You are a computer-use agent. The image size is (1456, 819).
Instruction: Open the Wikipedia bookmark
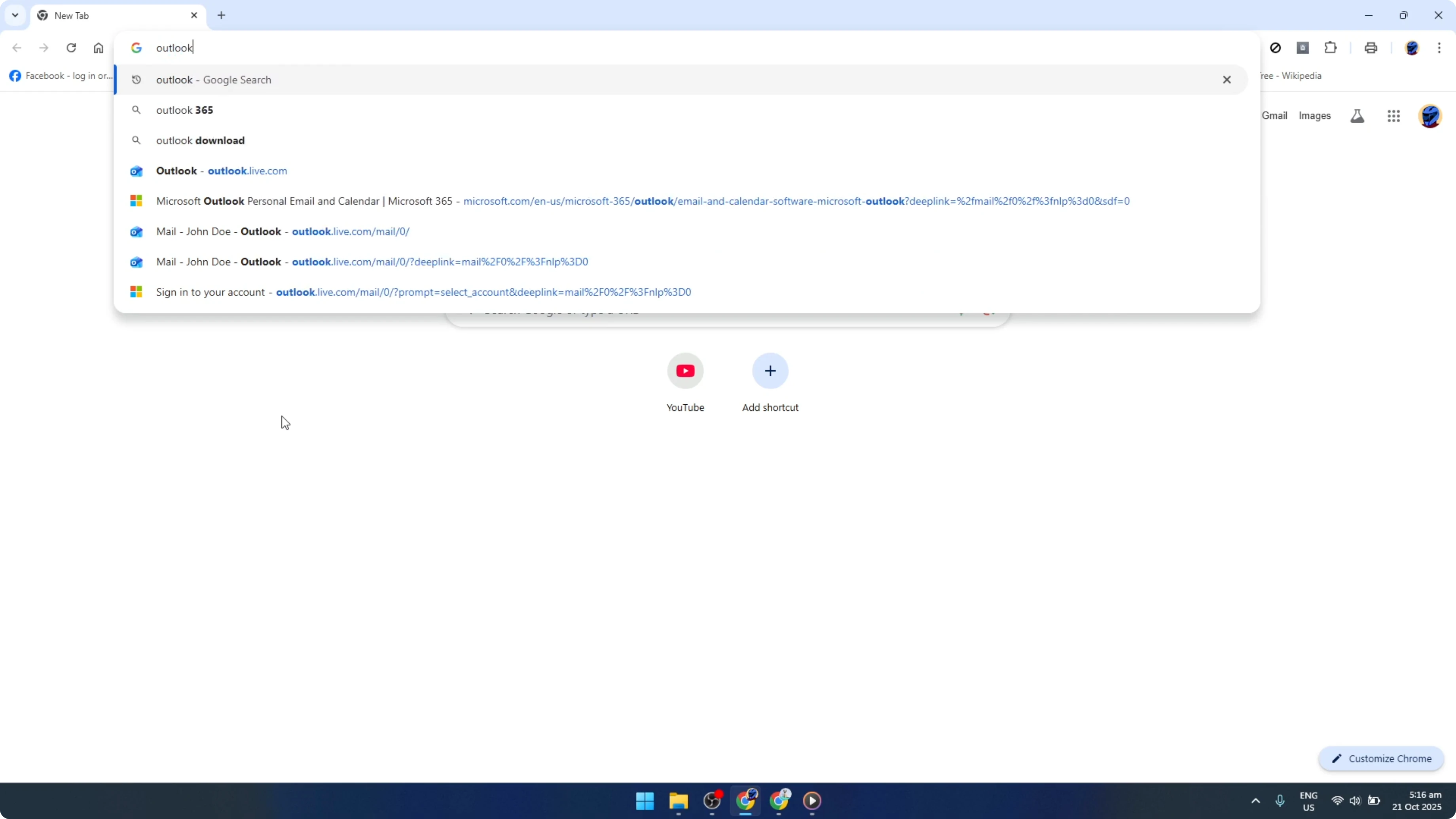pyautogui.click(x=1291, y=76)
